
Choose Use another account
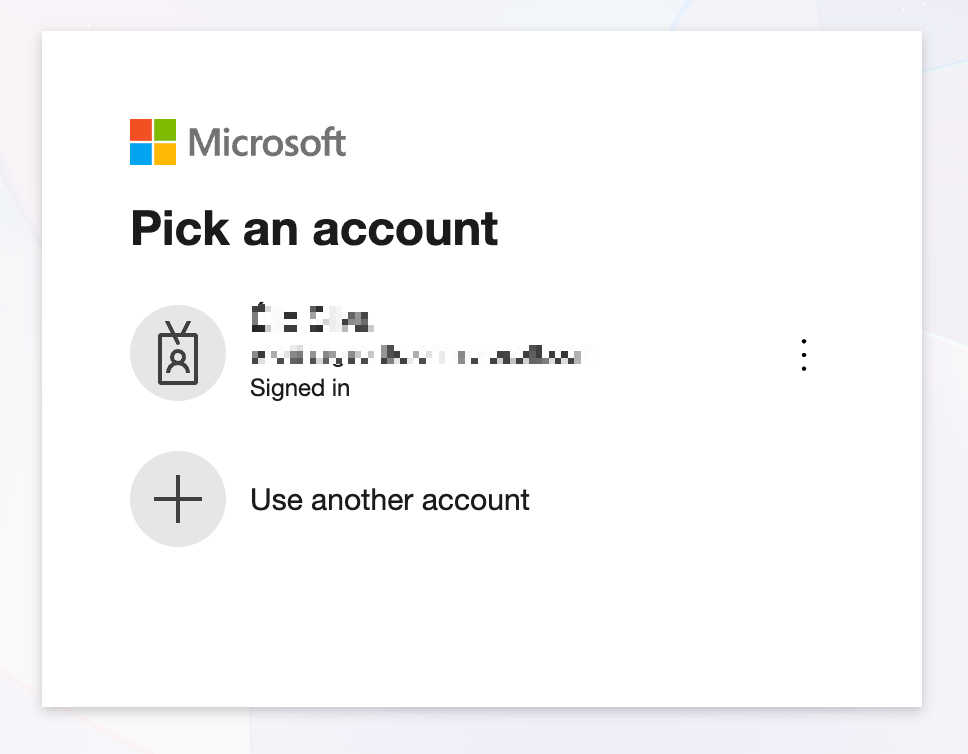pyautogui.click(x=390, y=500)
